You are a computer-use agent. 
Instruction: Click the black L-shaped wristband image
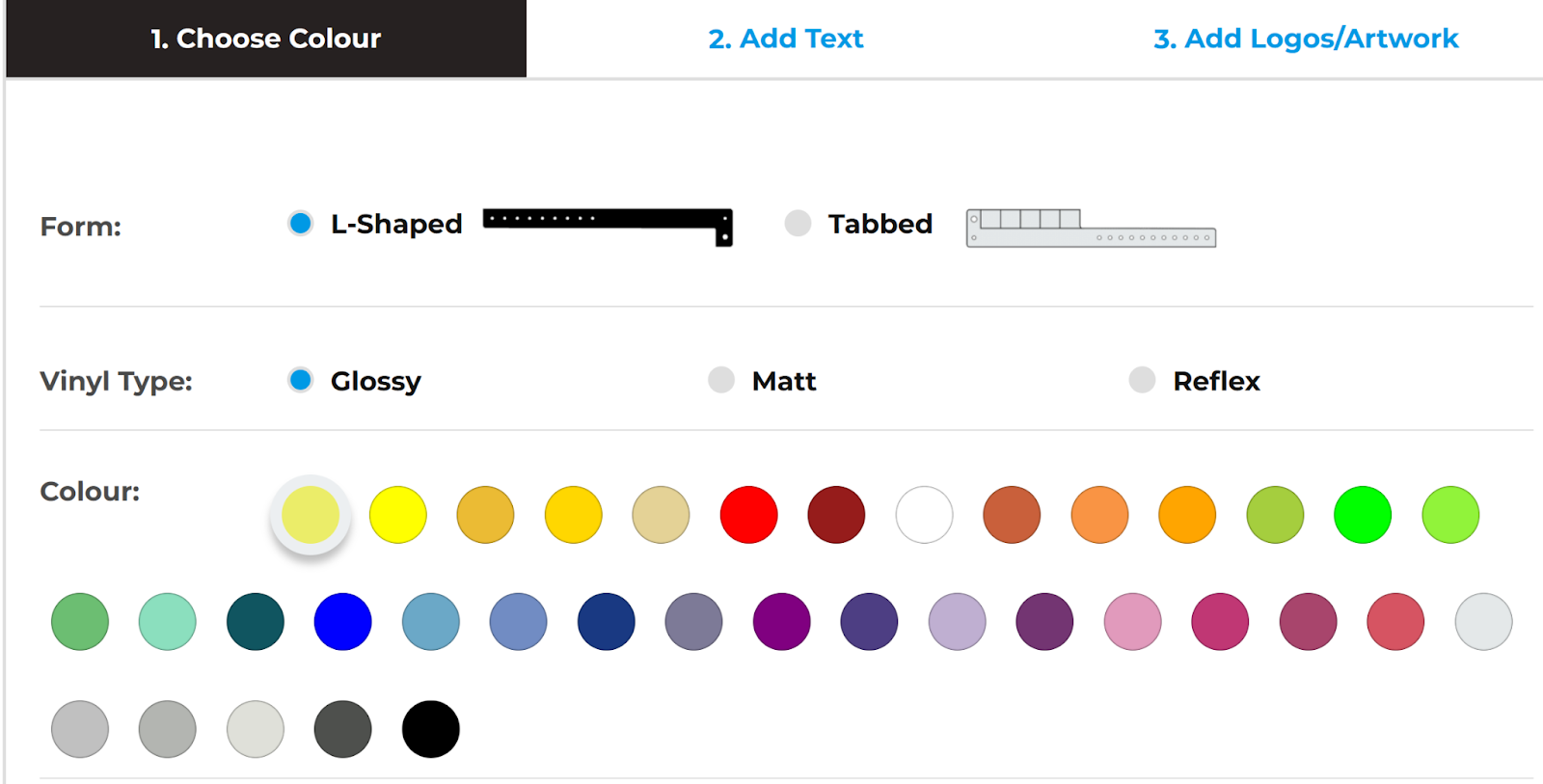click(x=608, y=224)
